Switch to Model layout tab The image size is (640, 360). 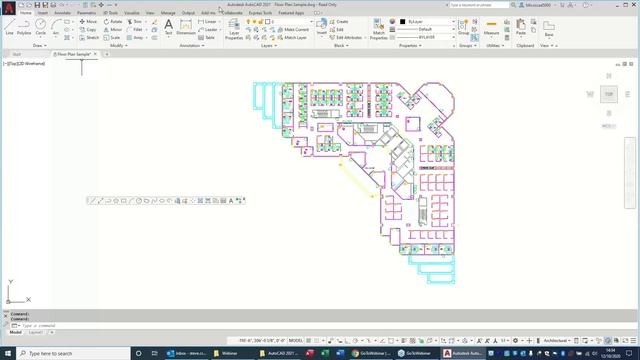pyautogui.click(x=16, y=332)
